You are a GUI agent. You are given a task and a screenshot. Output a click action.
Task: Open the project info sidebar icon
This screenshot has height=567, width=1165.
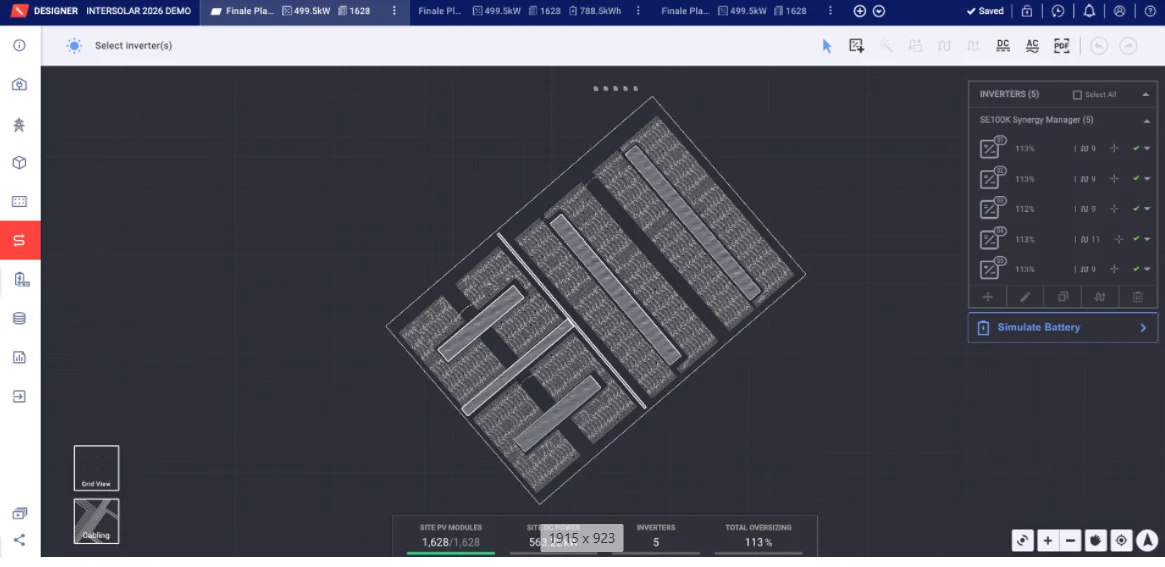pos(19,45)
